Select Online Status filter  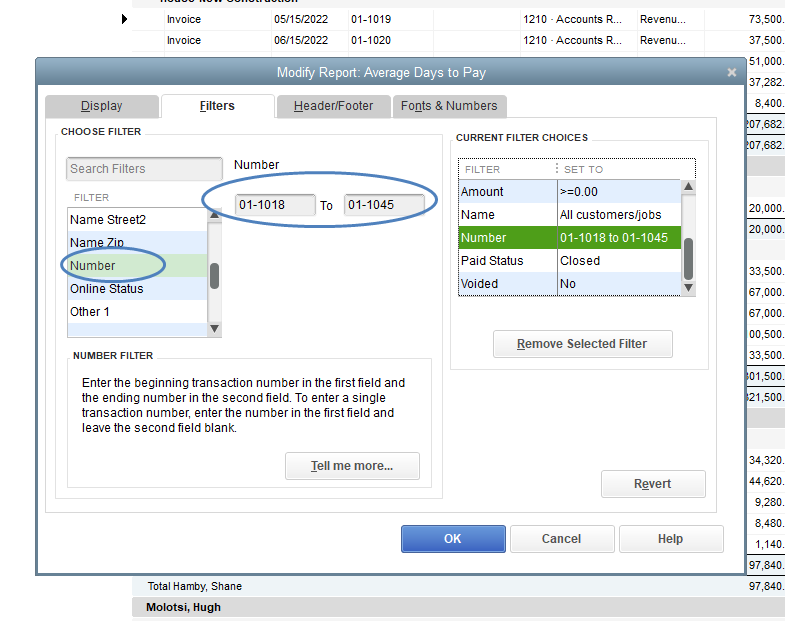pyautogui.click(x=137, y=289)
